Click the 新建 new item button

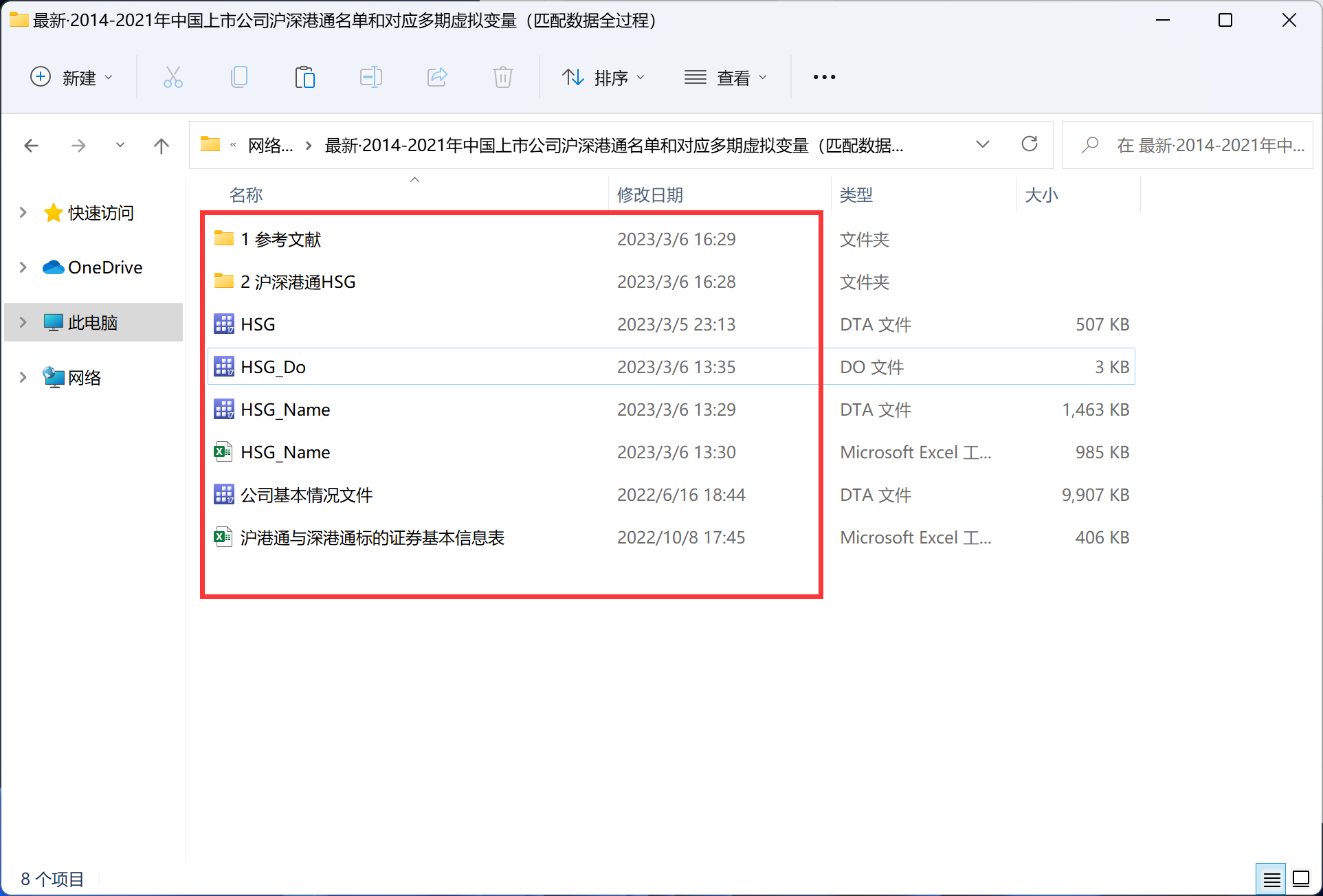(71, 78)
